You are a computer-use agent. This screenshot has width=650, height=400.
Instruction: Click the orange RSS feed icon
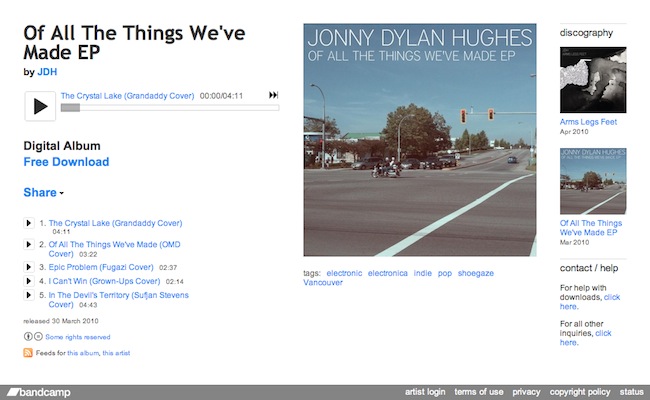coord(28,353)
